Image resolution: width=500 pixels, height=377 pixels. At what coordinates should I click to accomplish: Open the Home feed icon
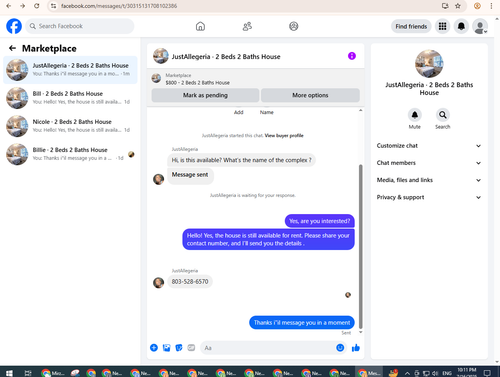(x=200, y=26)
